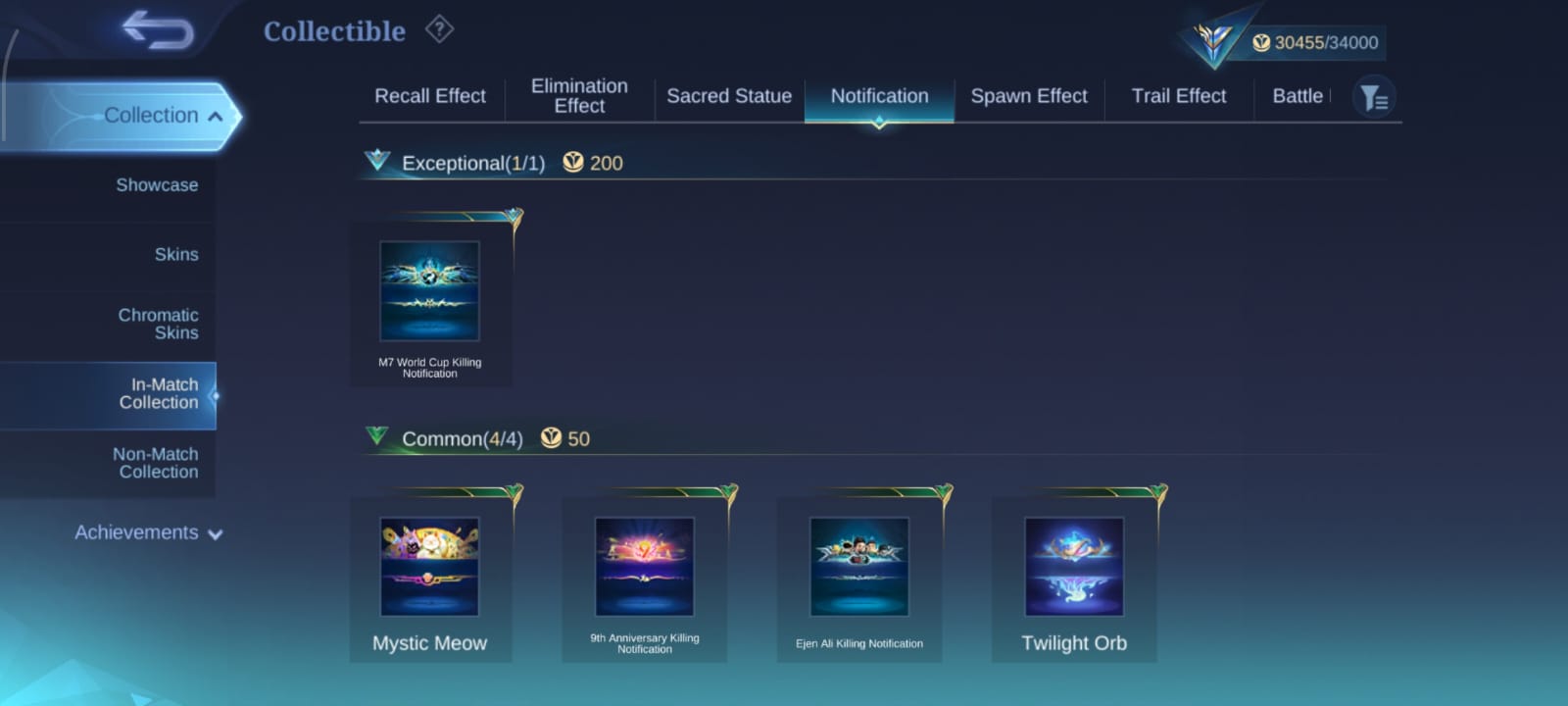Viewport: 1568px width, 706px height.
Task: Go to the Spawn Effect tab
Action: tap(1029, 96)
